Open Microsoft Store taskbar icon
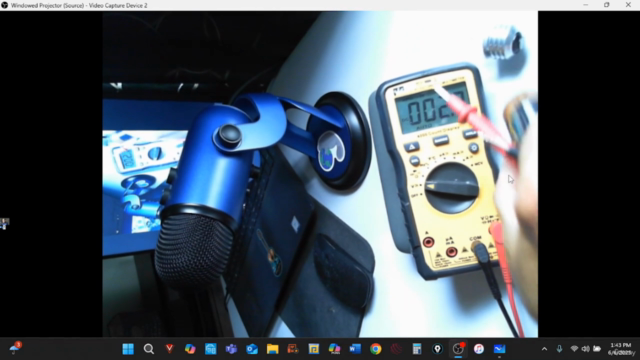 point(211,349)
